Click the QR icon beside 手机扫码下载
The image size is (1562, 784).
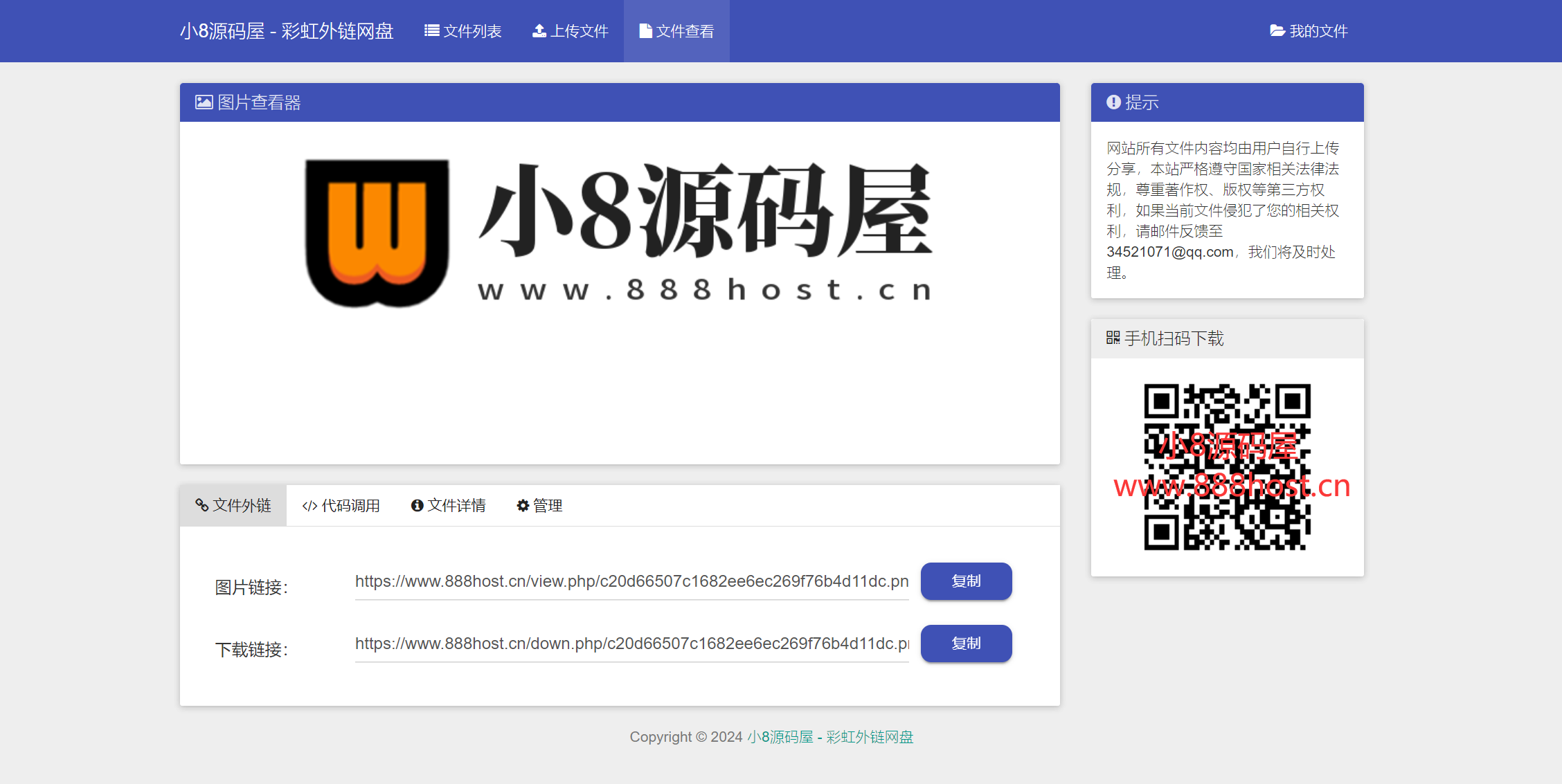[x=1113, y=338]
